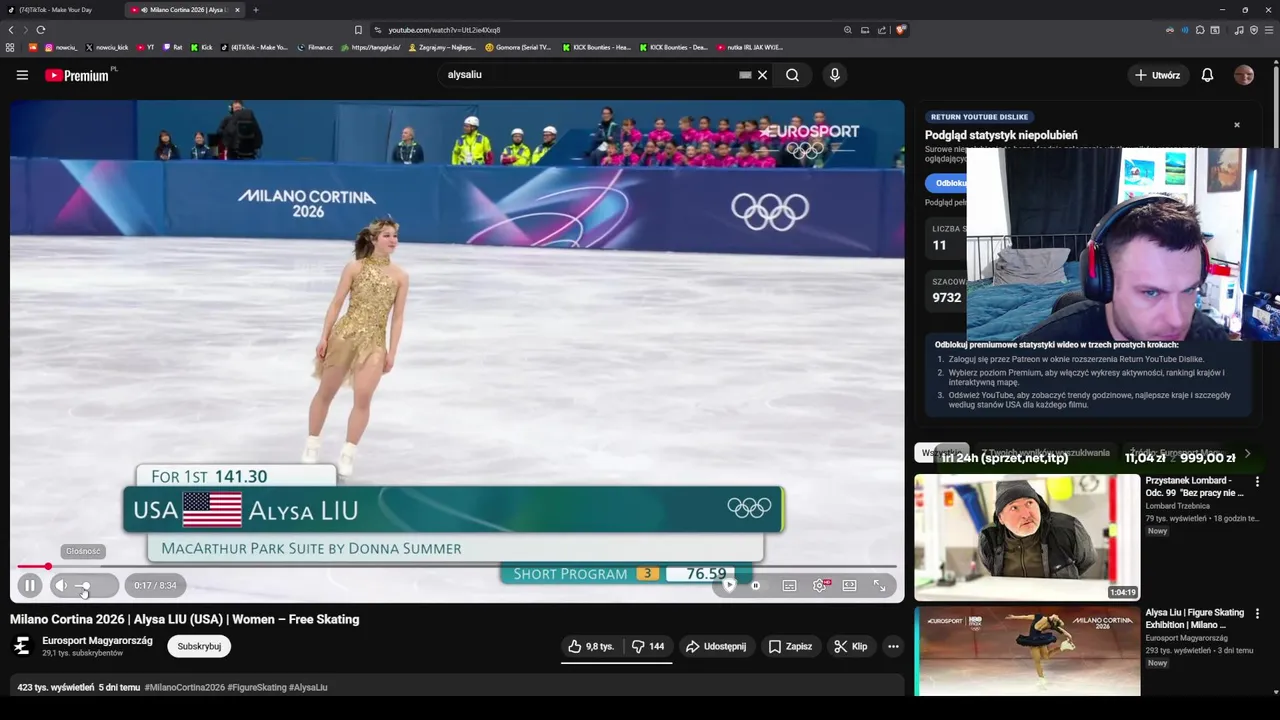Toggle subtitles in the player

pos(789,586)
